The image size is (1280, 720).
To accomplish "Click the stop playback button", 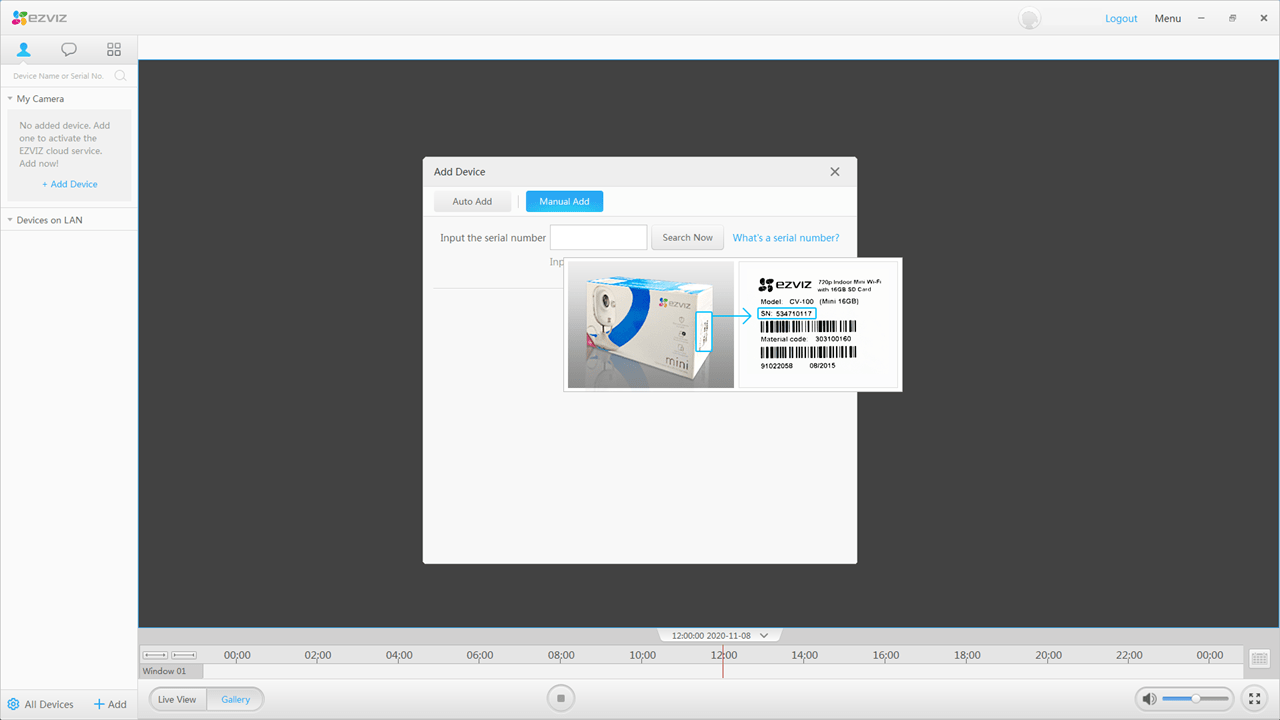I will [x=561, y=698].
